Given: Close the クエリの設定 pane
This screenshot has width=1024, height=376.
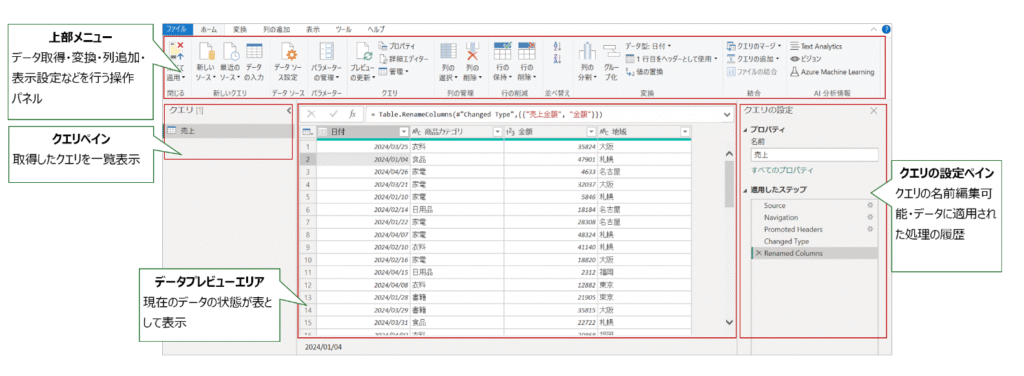Looking at the screenshot, I should [x=874, y=111].
